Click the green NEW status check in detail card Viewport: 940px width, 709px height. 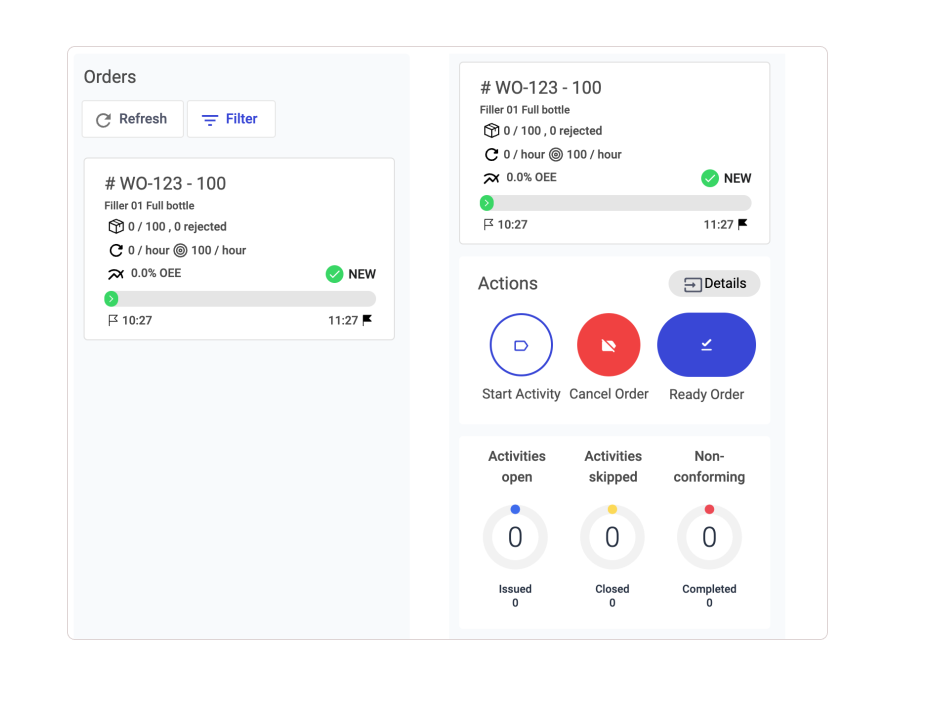(710, 178)
